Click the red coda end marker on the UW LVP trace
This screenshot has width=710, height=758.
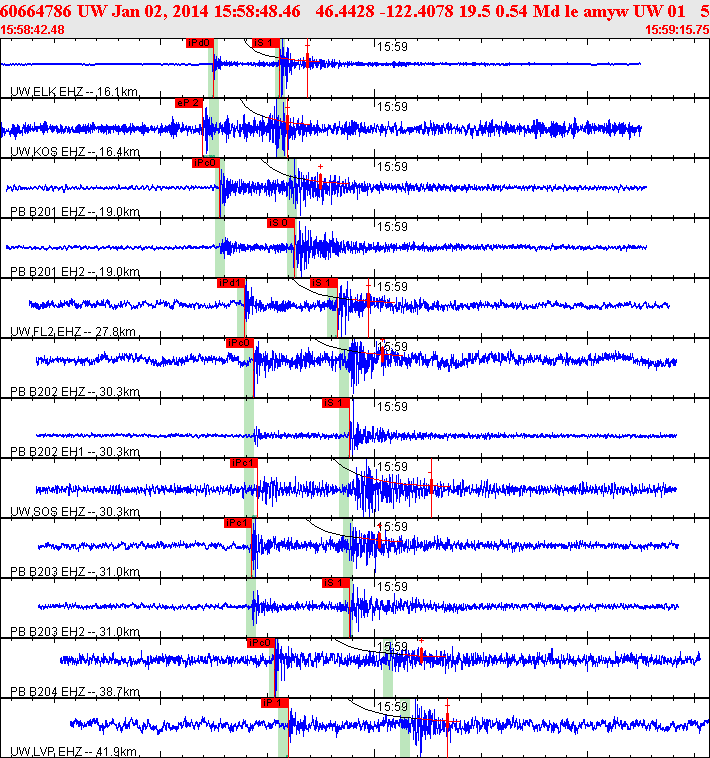(x=448, y=721)
